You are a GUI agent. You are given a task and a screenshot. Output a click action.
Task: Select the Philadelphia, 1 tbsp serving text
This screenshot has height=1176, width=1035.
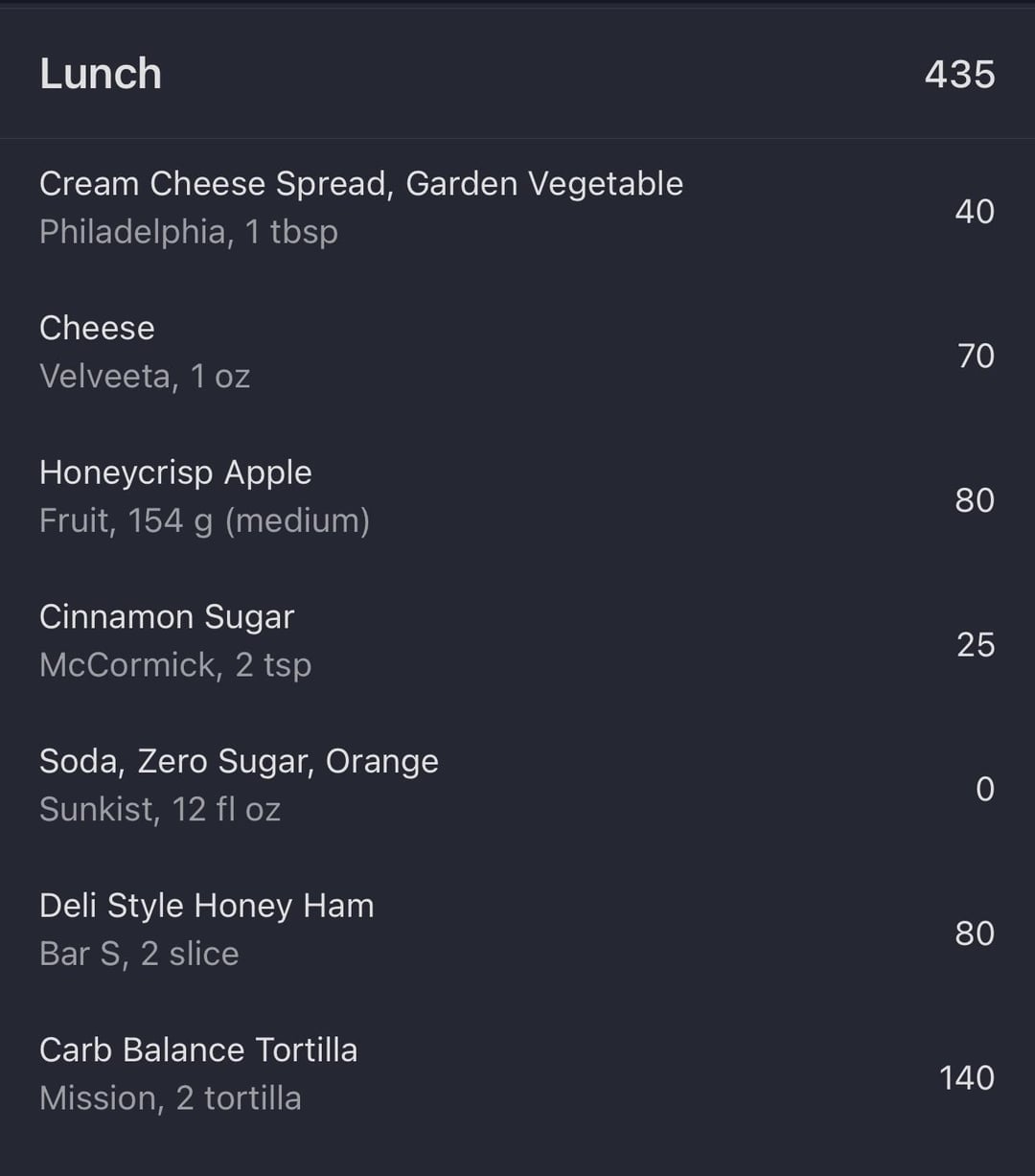coord(189,232)
